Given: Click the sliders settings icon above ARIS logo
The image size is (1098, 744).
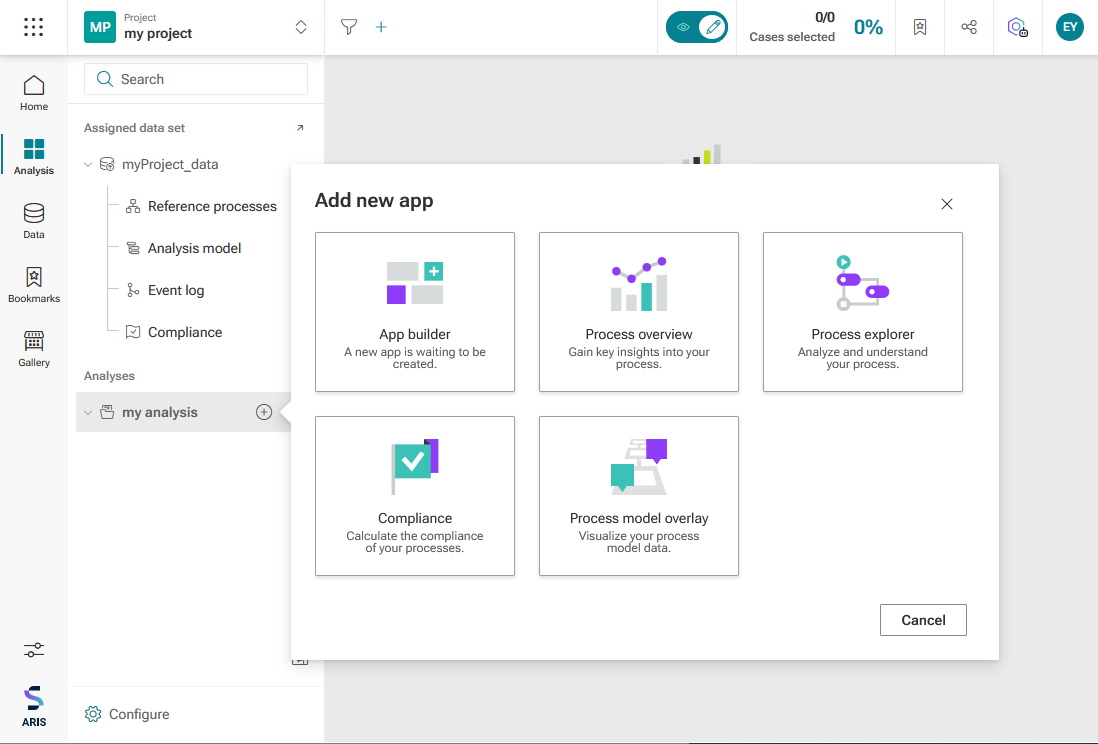Looking at the screenshot, I should coord(34,650).
